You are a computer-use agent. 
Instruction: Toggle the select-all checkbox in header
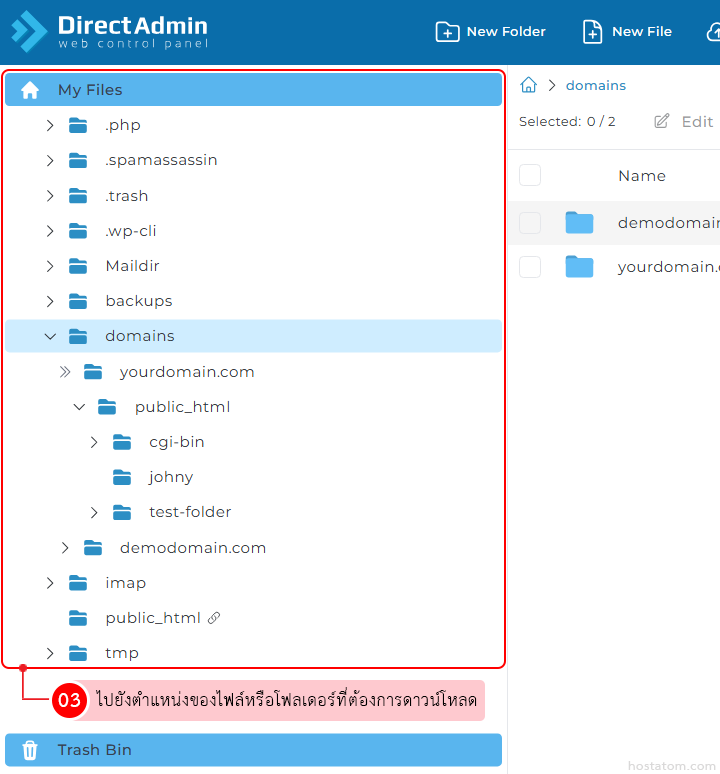530,176
